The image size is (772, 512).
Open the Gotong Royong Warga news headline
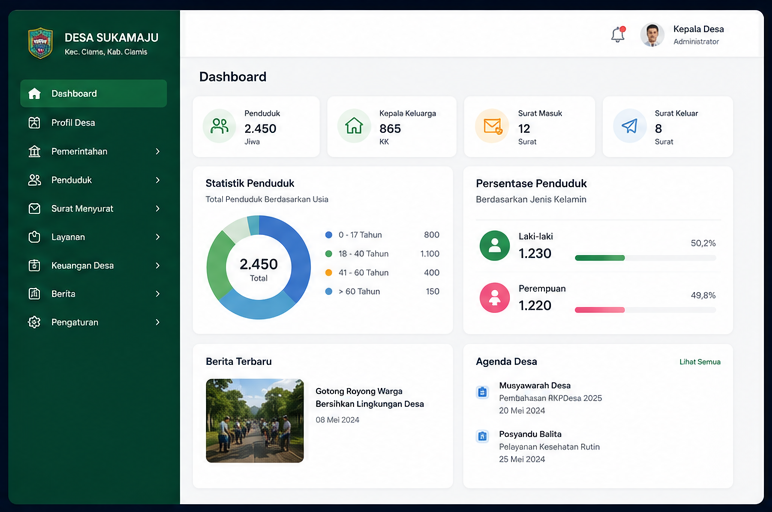(x=369, y=397)
